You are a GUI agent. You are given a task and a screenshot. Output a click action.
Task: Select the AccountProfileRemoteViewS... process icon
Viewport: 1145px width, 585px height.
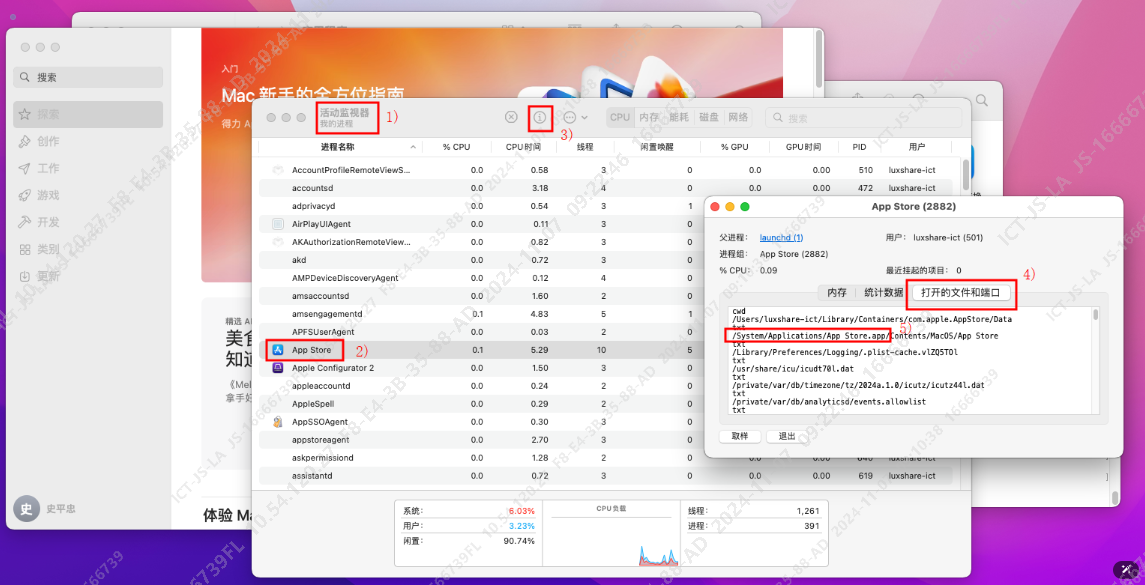click(277, 170)
